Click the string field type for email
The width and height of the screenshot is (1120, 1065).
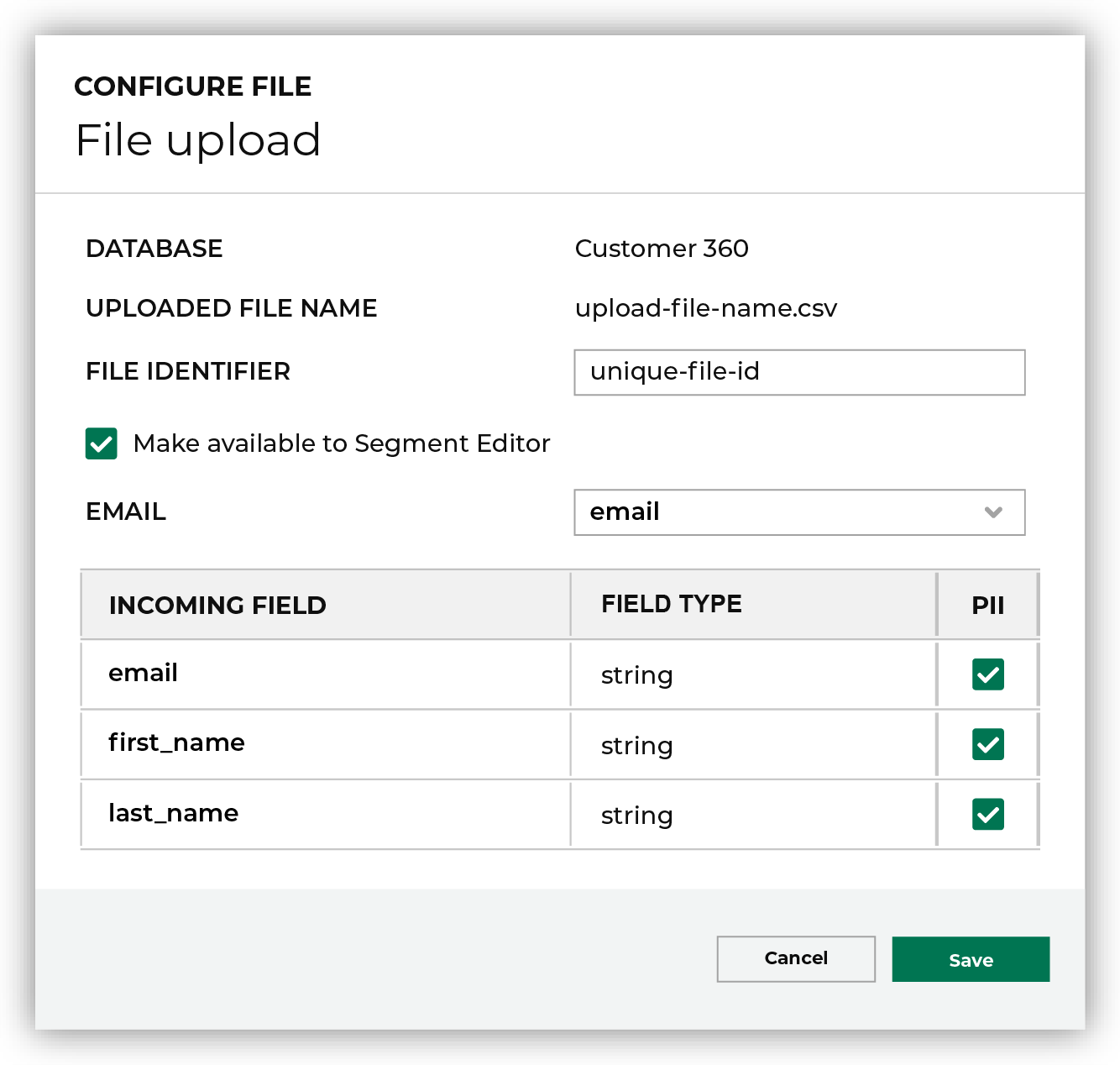636,675
